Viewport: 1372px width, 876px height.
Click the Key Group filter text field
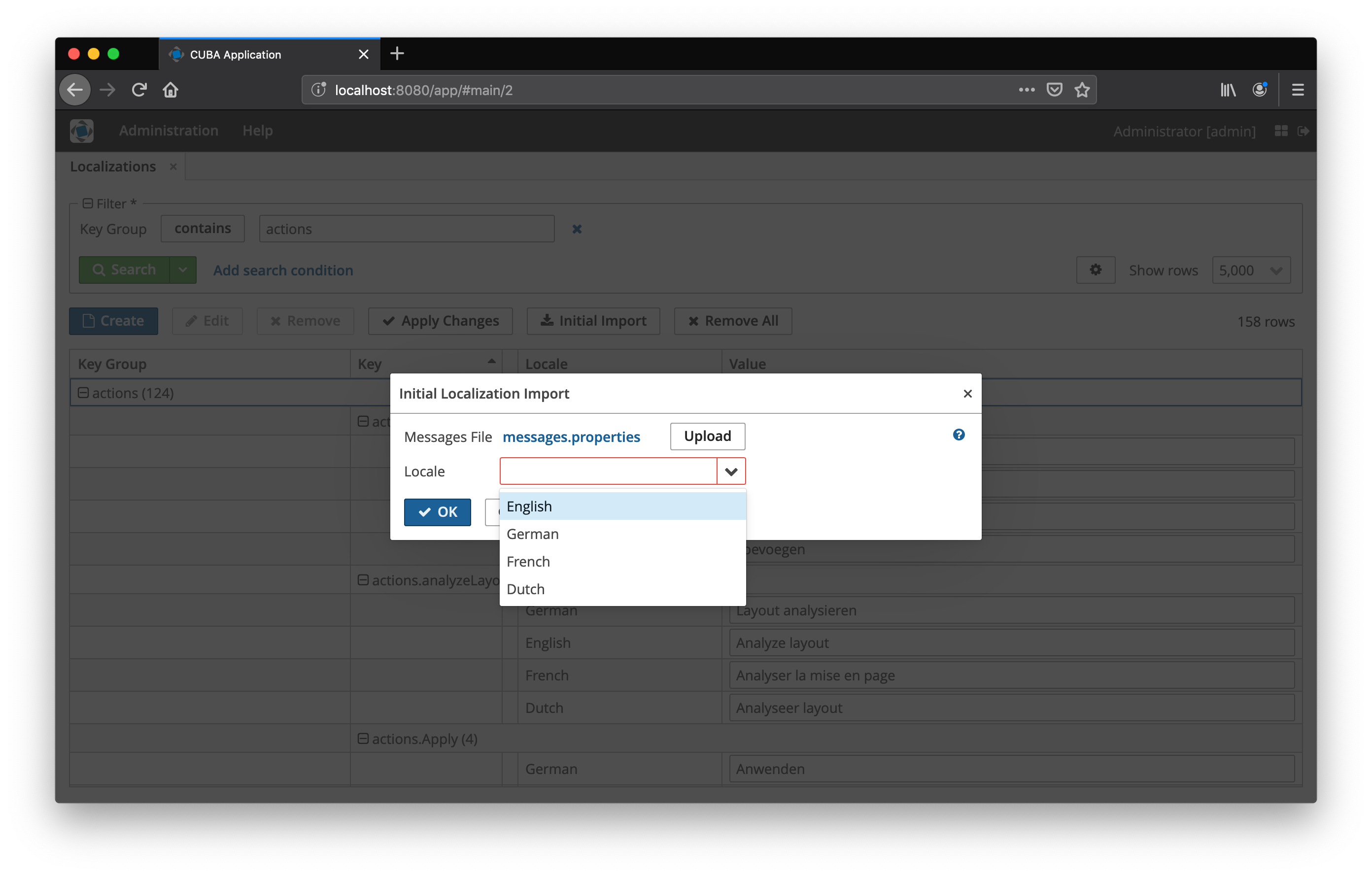point(406,229)
